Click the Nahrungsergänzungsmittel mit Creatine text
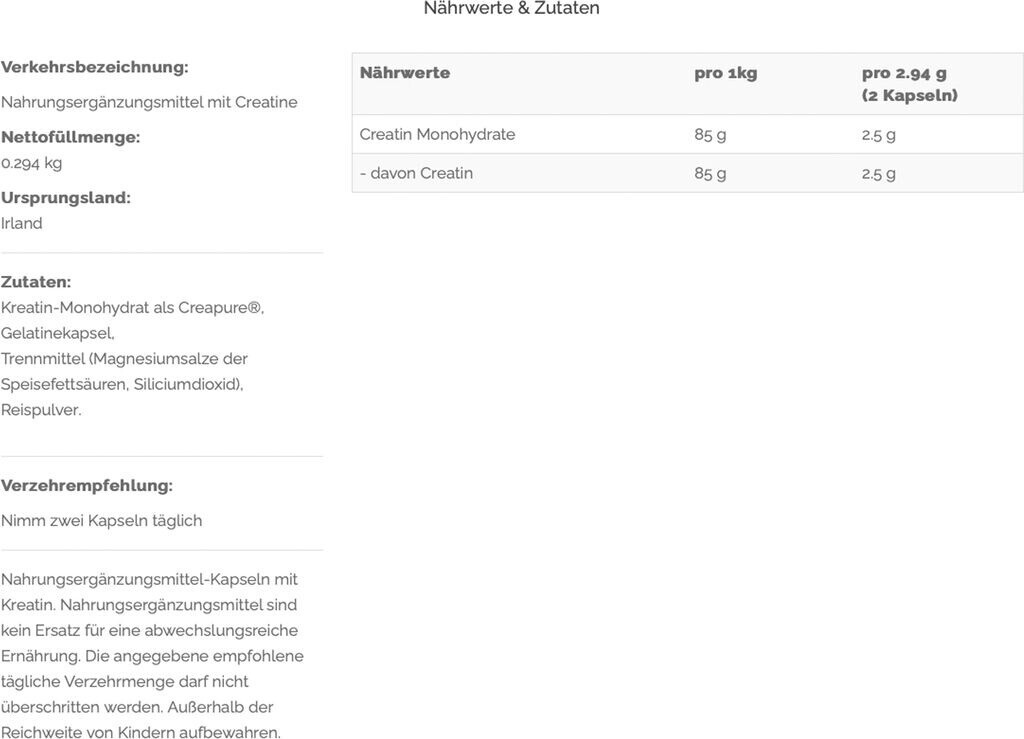The height and width of the screenshot is (739, 1024). coord(149,102)
